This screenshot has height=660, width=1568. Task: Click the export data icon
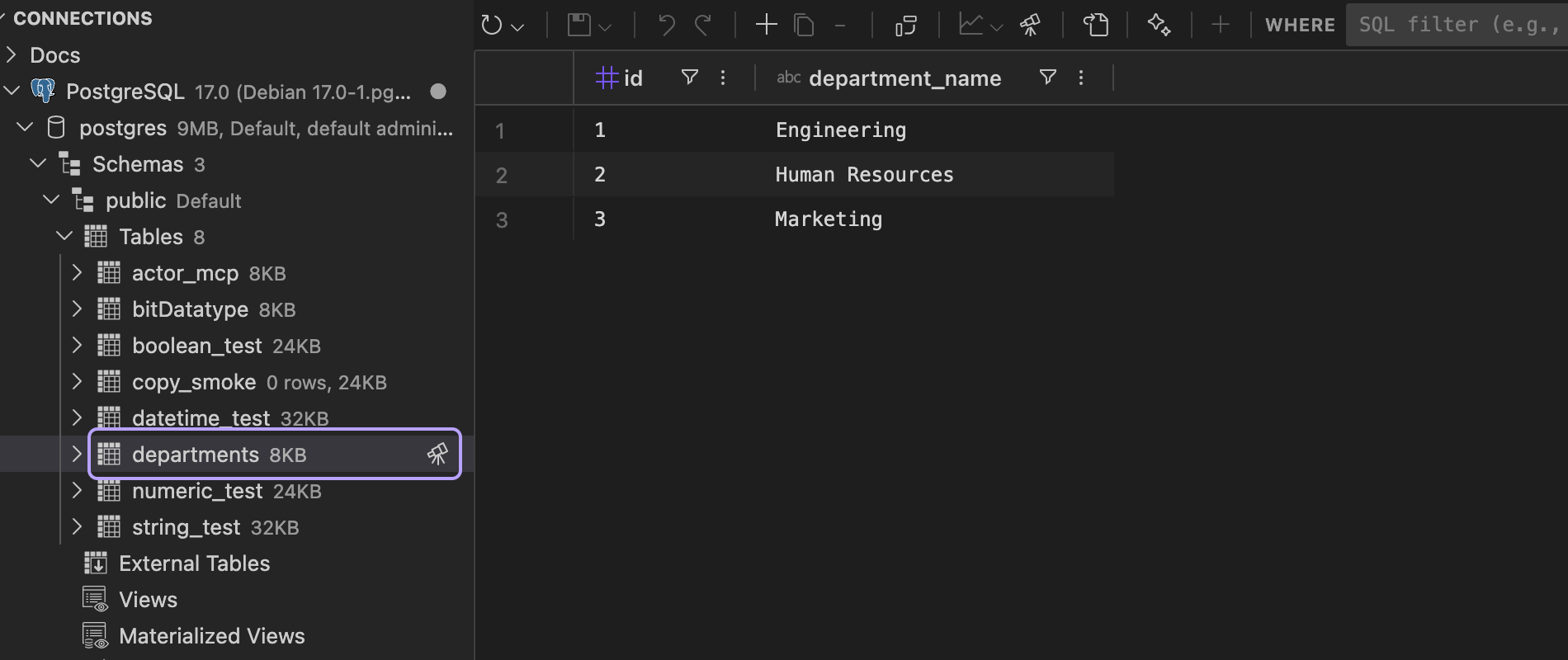1096,25
